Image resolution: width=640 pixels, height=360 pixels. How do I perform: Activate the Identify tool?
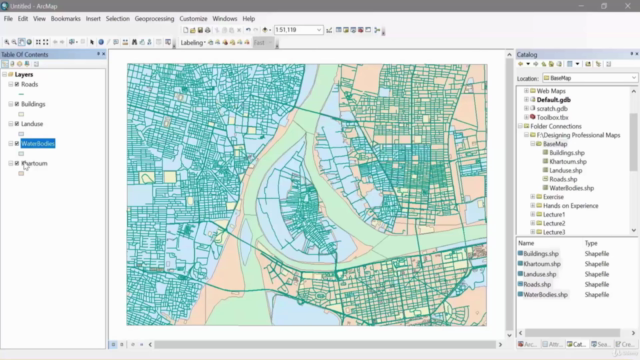[x=101, y=42]
